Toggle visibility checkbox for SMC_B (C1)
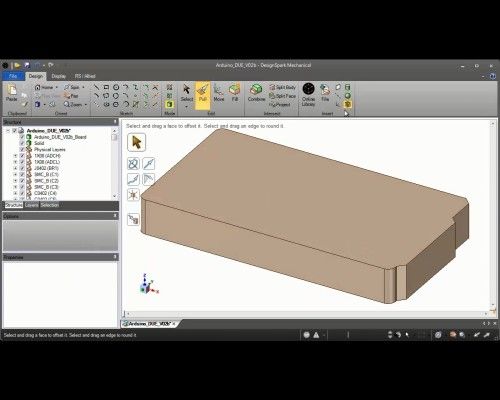The width and height of the screenshot is (500, 400). coord(22,174)
